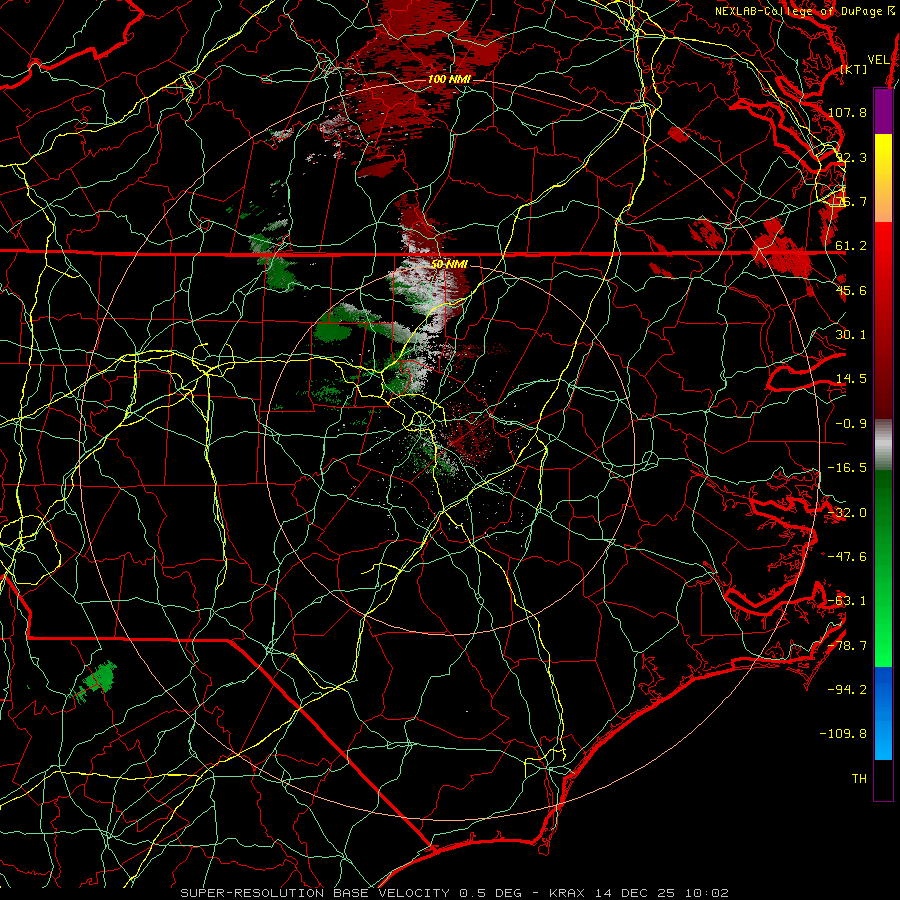Select the 61.2 legend value
The width and height of the screenshot is (900, 900).
851,246
